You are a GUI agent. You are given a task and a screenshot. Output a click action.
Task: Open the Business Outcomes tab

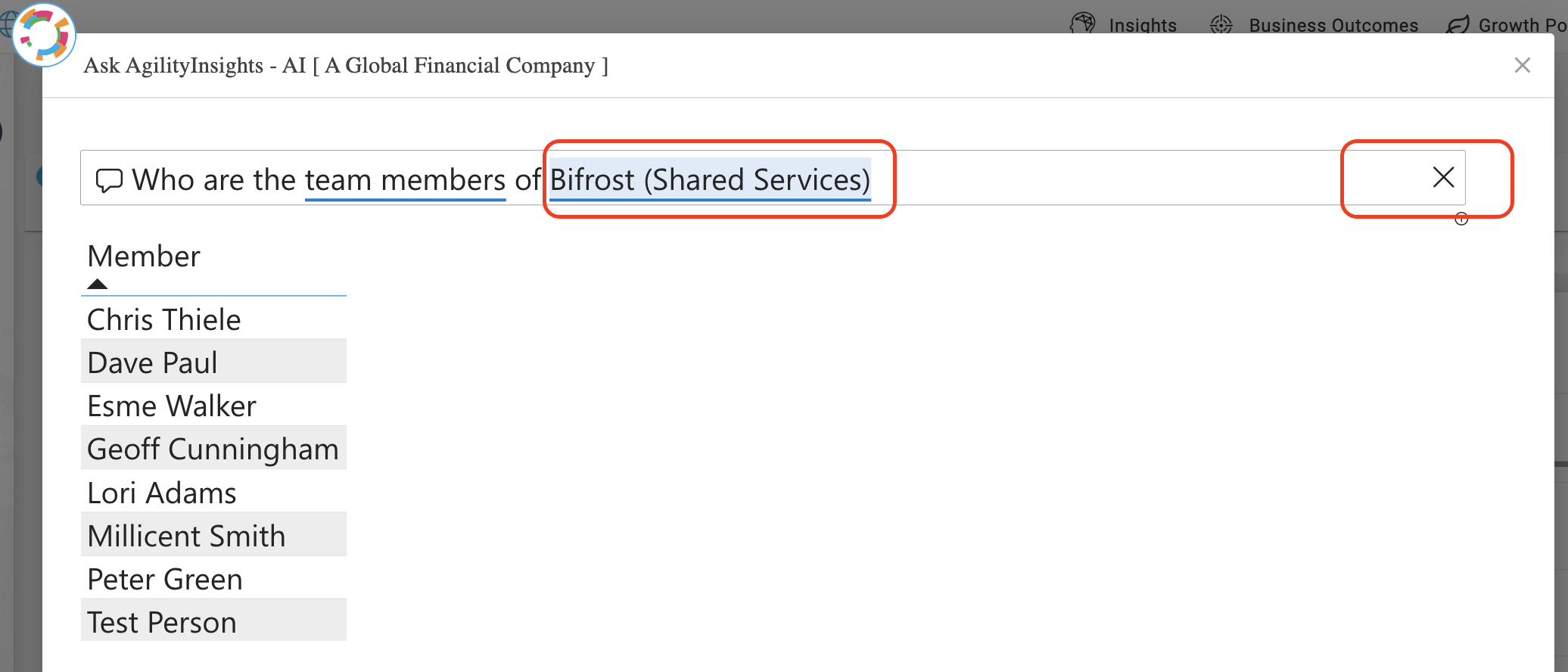pyautogui.click(x=1333, y=25)
